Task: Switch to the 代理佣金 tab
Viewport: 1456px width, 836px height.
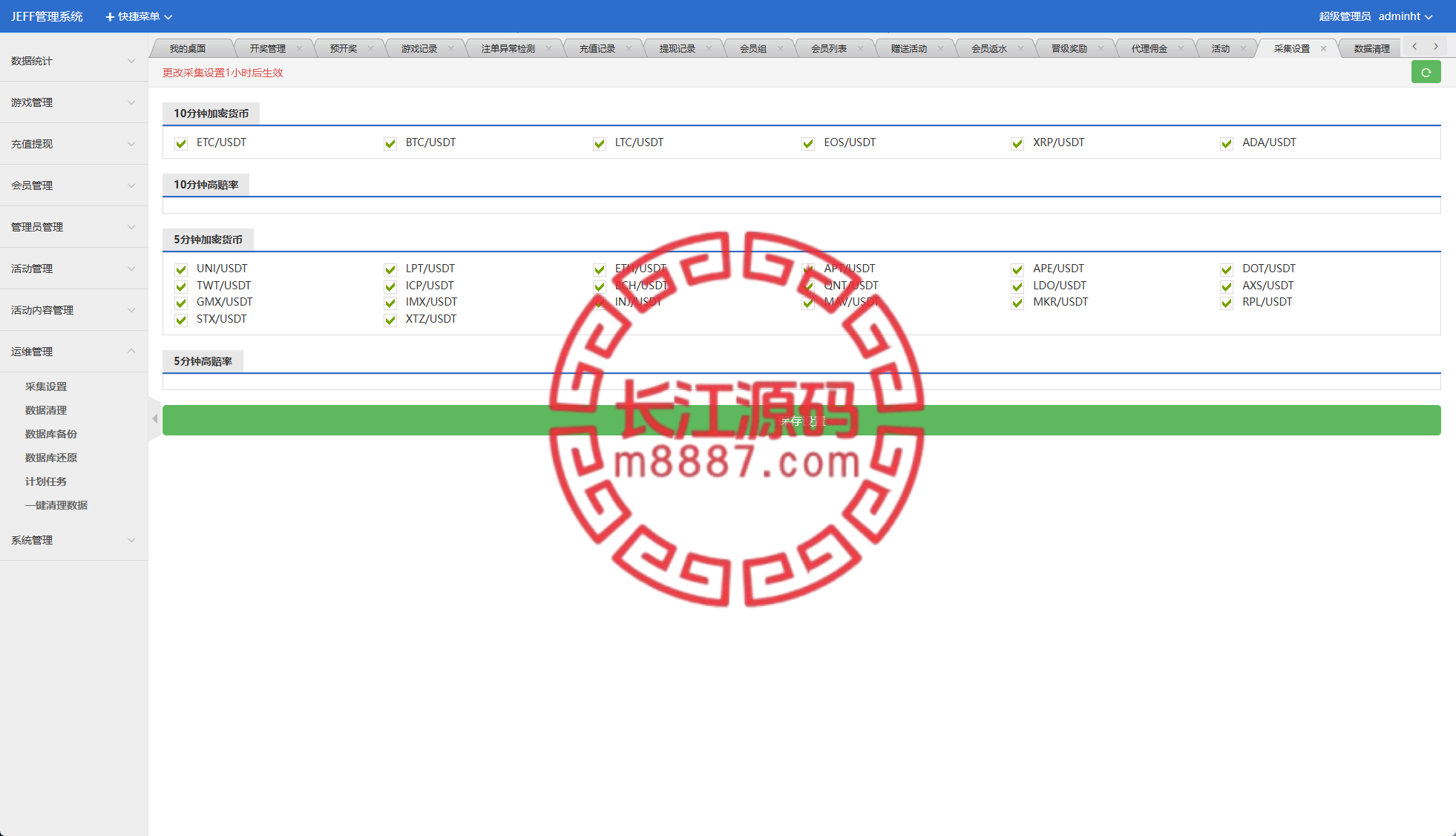Action: tap(1149, 49)
